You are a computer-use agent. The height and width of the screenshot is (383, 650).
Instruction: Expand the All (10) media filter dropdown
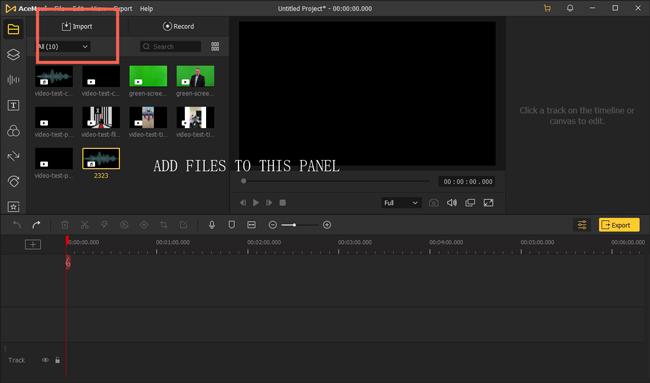click(63, 46)
